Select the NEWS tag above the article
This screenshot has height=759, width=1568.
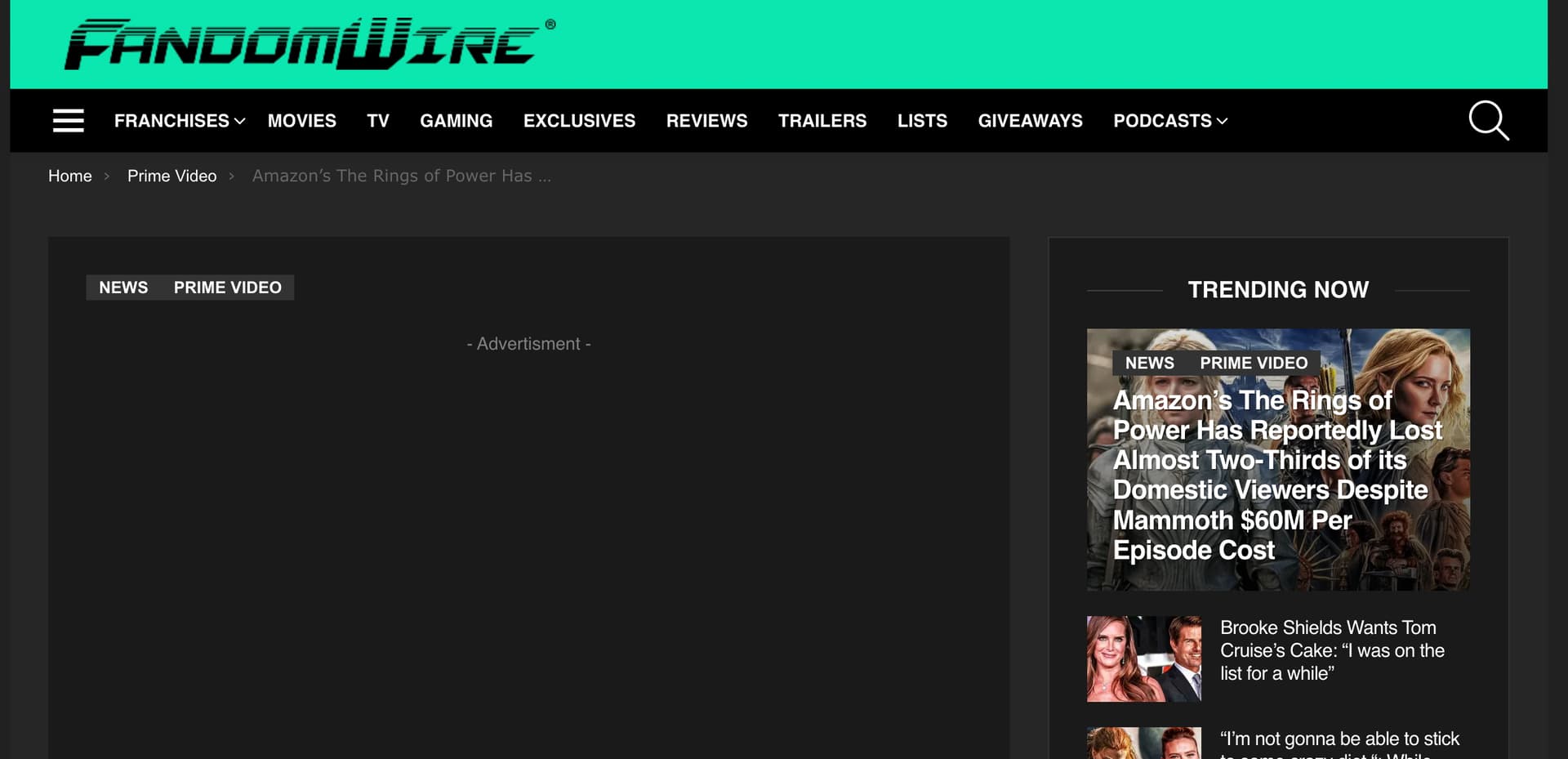pos(124,288)
